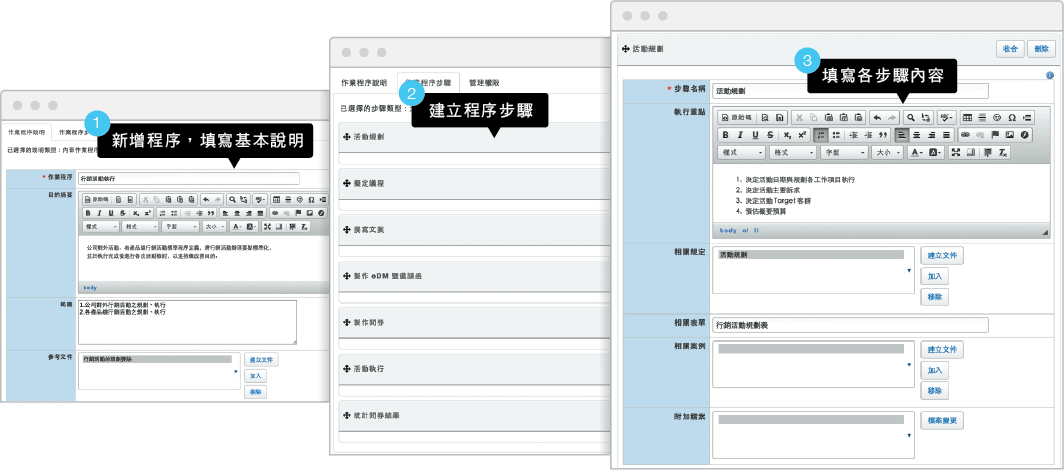Screen dimensions: 1064x470
Task: Open text color picker in 執行重點 editor
Action: (x=915, y=152)
